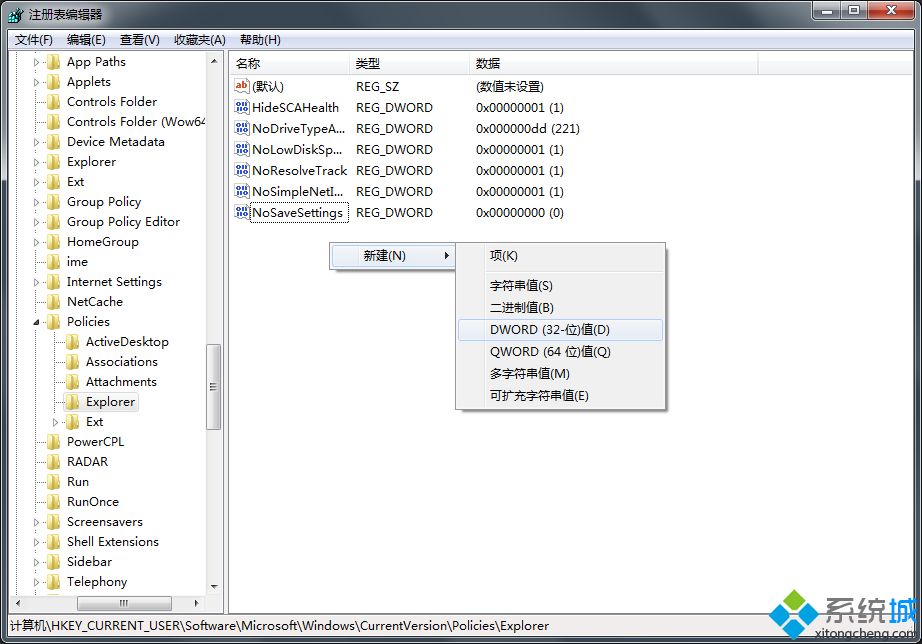Choose 字符串值(S) from the submenu
Image resolution: width=922 pixels, height=644 pixels.
[x=560, y=286]
